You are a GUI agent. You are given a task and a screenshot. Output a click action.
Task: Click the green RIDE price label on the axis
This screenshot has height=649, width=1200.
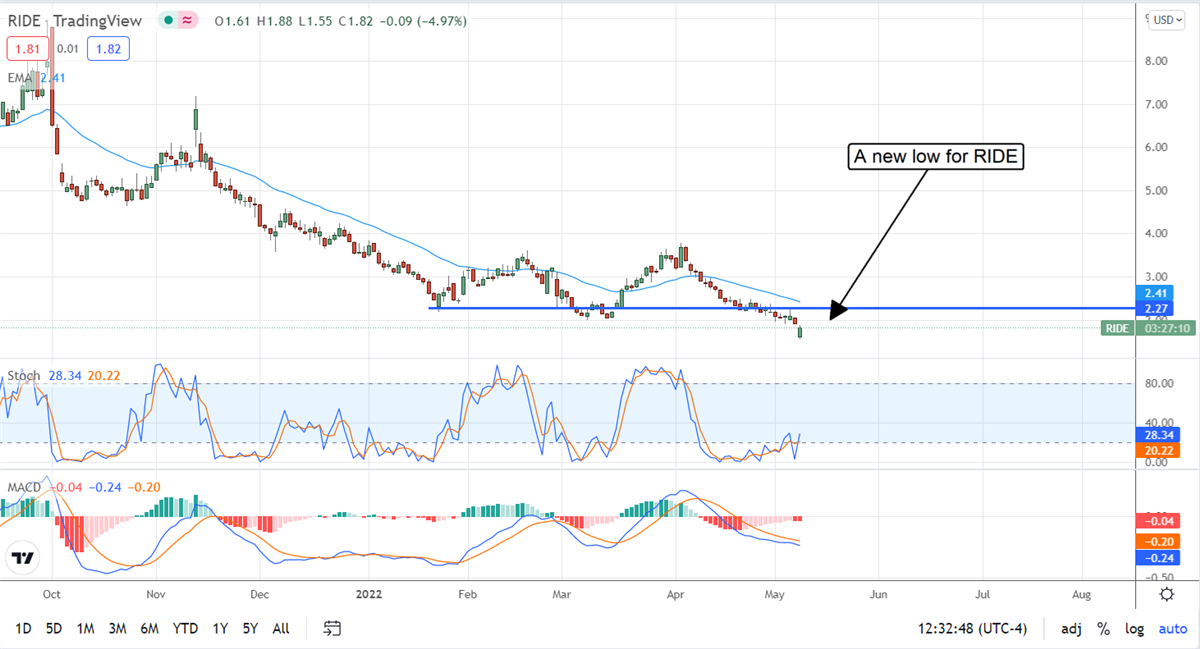(x=1115, y=328)
